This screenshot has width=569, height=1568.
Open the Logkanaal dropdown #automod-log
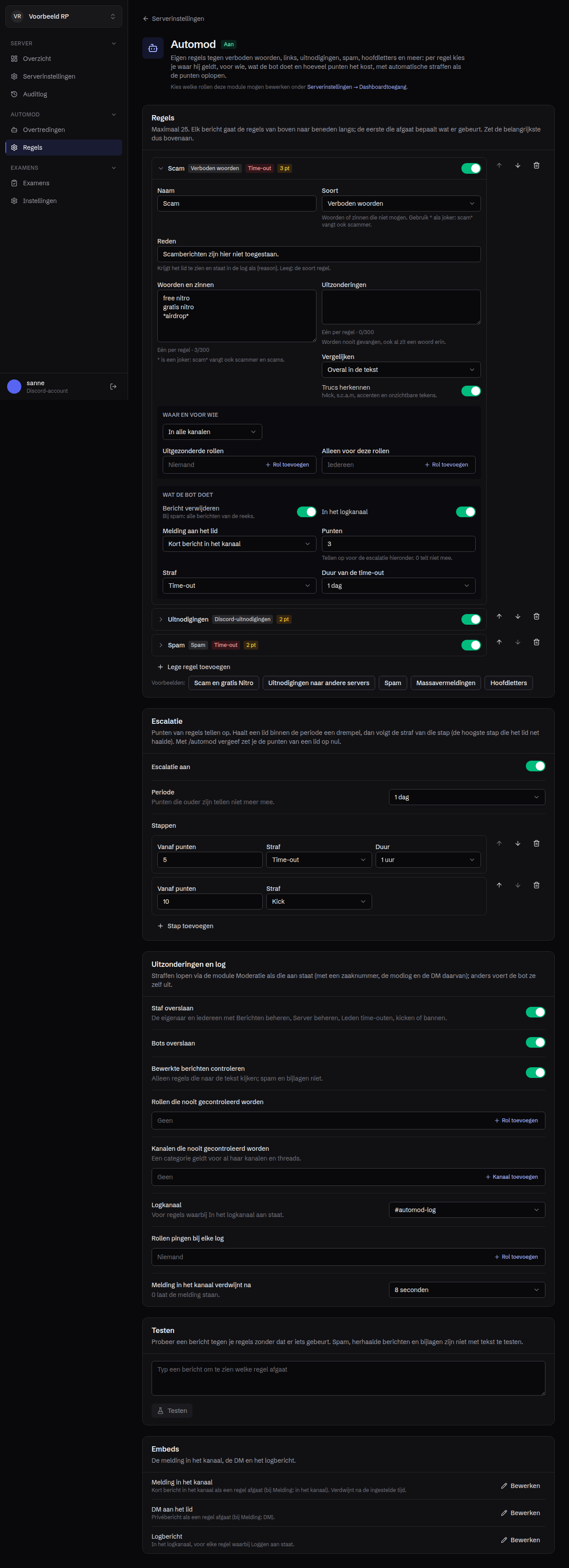467,1209
